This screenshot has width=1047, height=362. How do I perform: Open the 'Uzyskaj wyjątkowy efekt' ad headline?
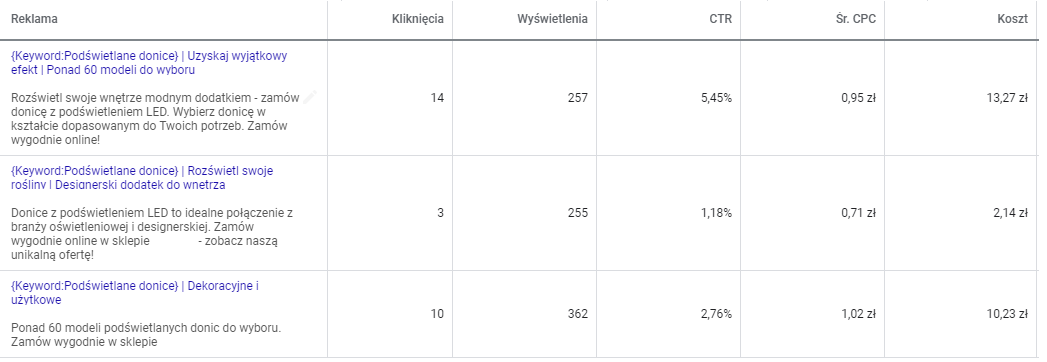[149, 63]
